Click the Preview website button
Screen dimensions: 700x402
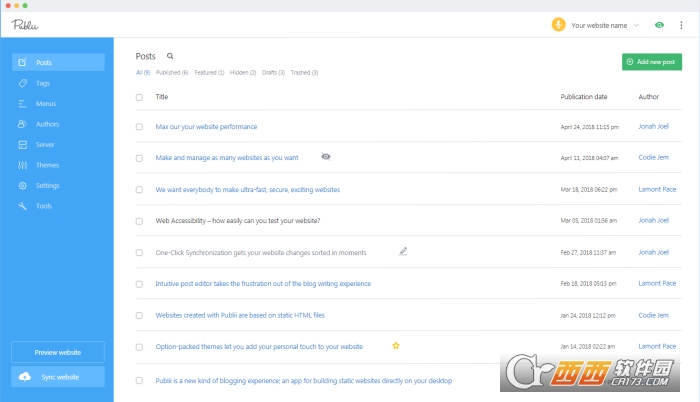pos(58,352)
